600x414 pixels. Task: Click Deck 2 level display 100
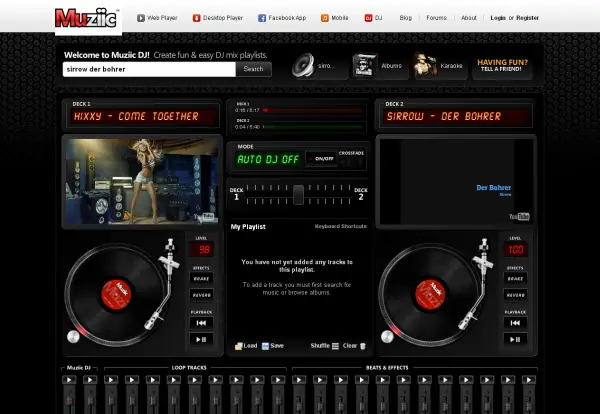515,250
